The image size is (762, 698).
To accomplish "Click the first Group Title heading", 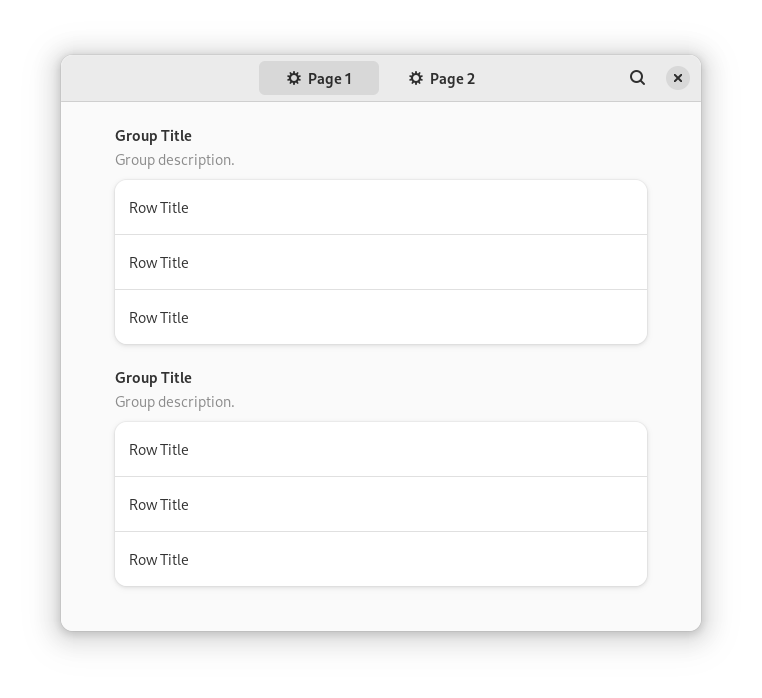I will pyautogui.click(x=153, y=136).
